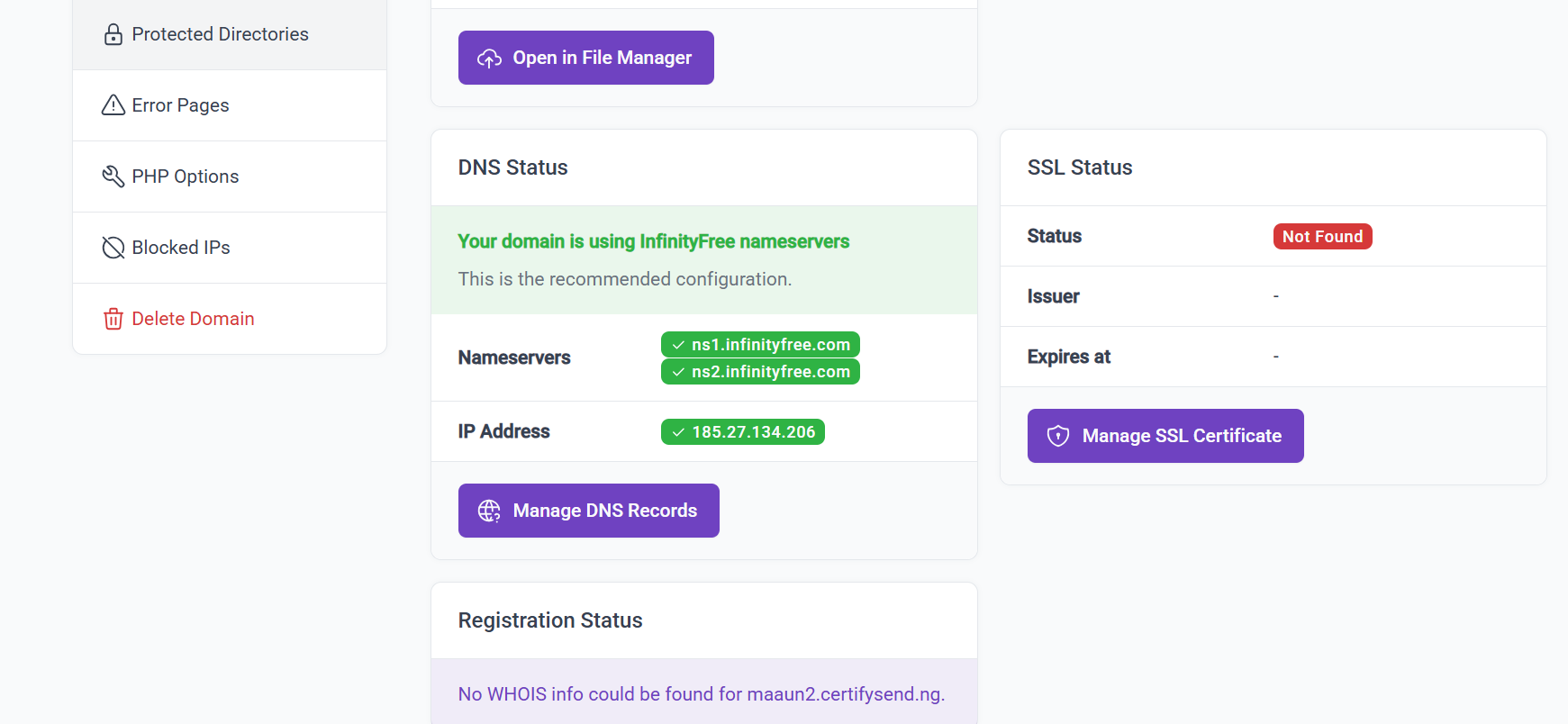Click the padlock icon beside Protected Directories
Viewport: 1568px width, 724px height.
pyautogui.click(x=113, y=34)
